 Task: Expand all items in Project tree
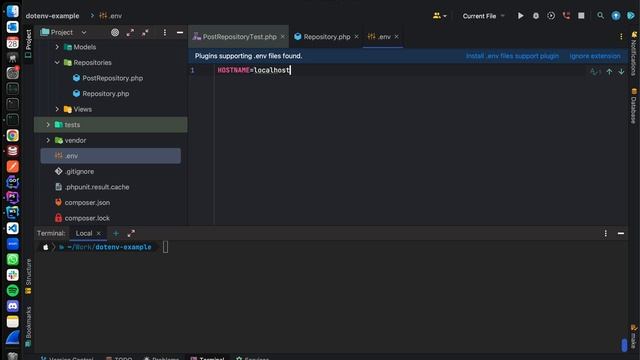point(130,32)
